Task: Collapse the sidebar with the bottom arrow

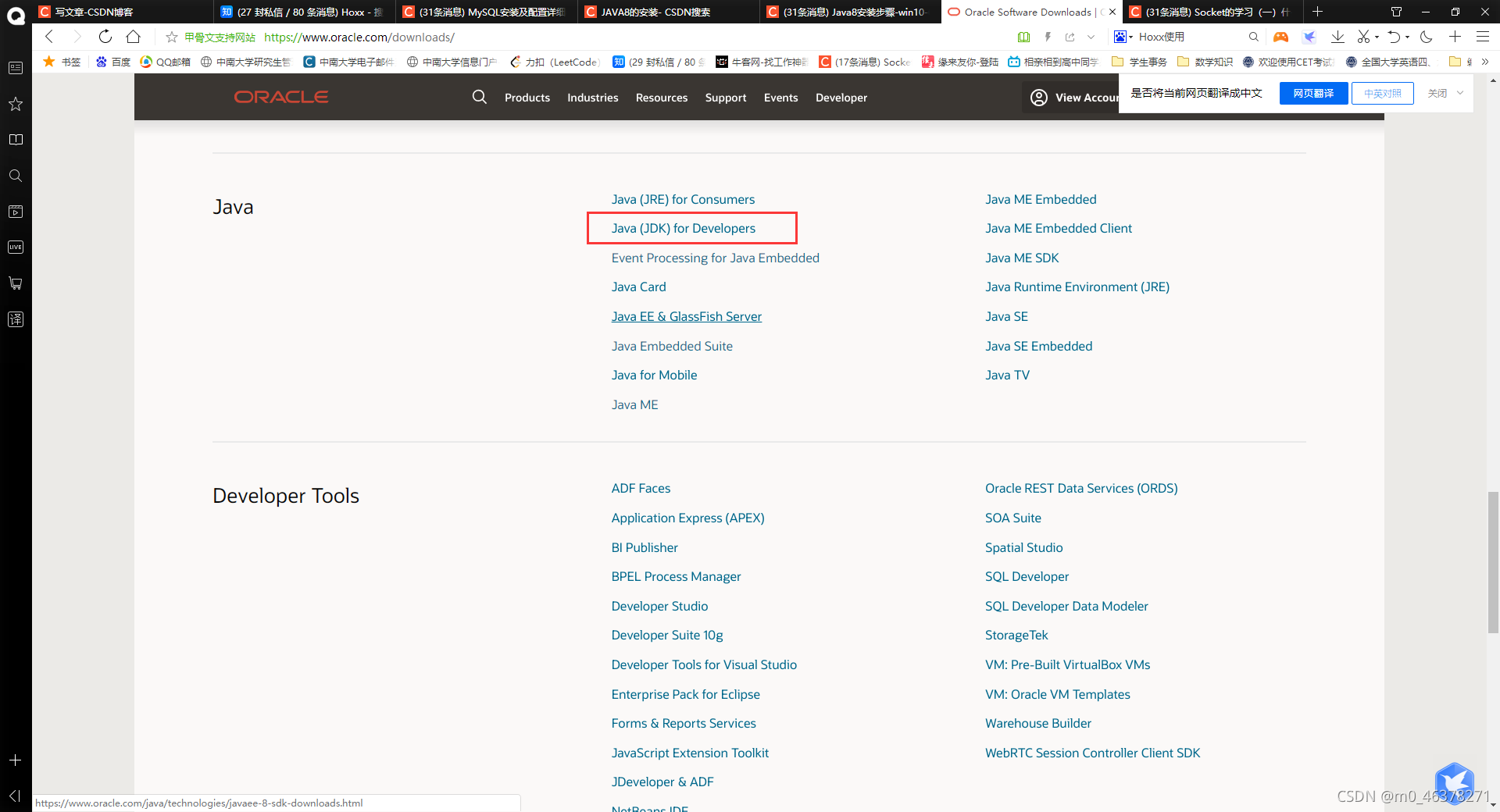Action: click(15, 796)
